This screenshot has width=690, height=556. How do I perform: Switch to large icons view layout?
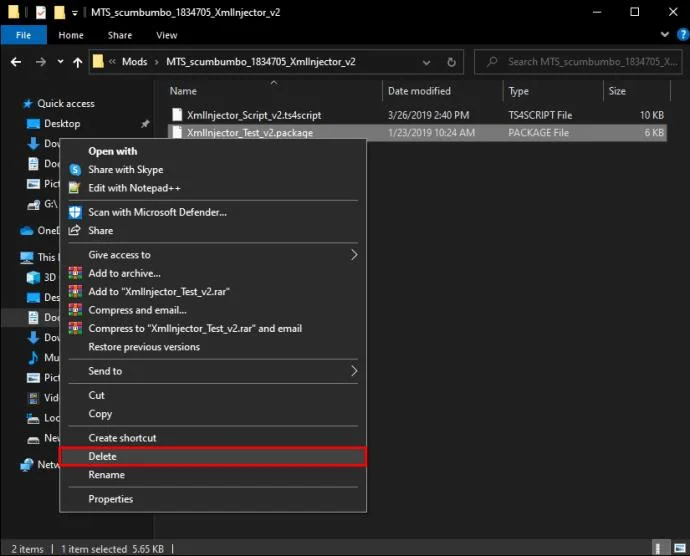679,549
